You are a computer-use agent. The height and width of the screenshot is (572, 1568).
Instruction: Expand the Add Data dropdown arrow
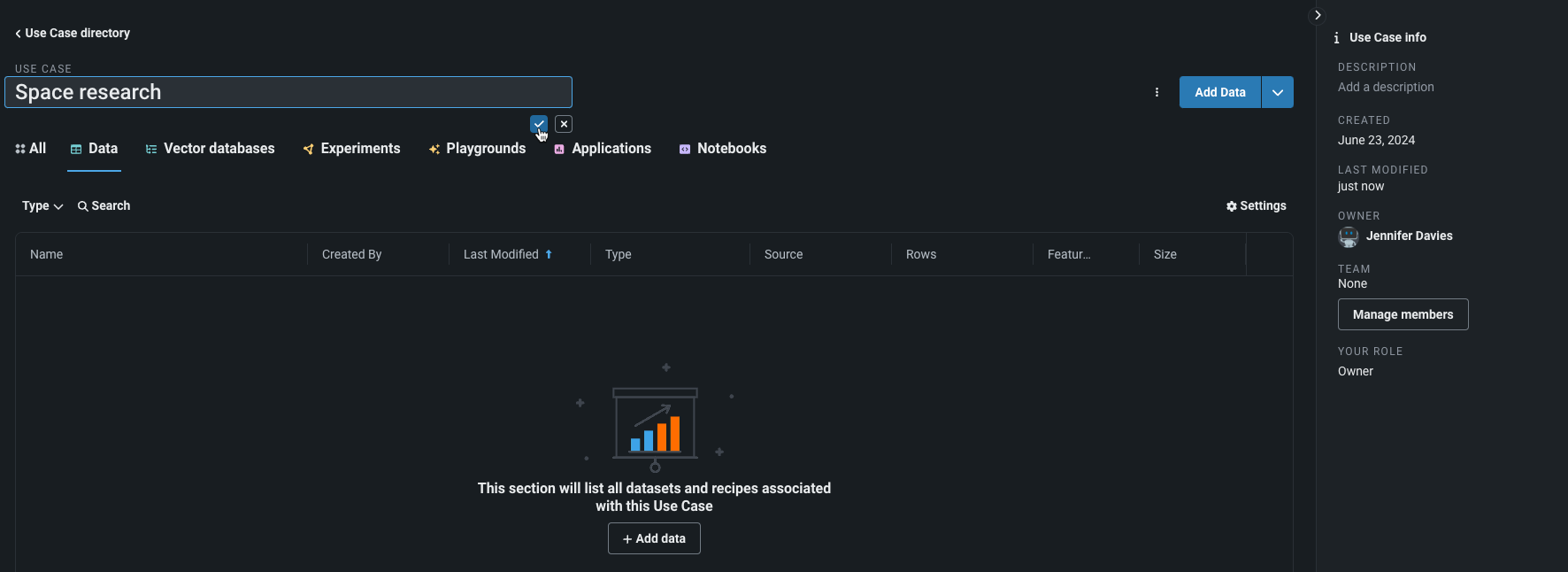1277,92
